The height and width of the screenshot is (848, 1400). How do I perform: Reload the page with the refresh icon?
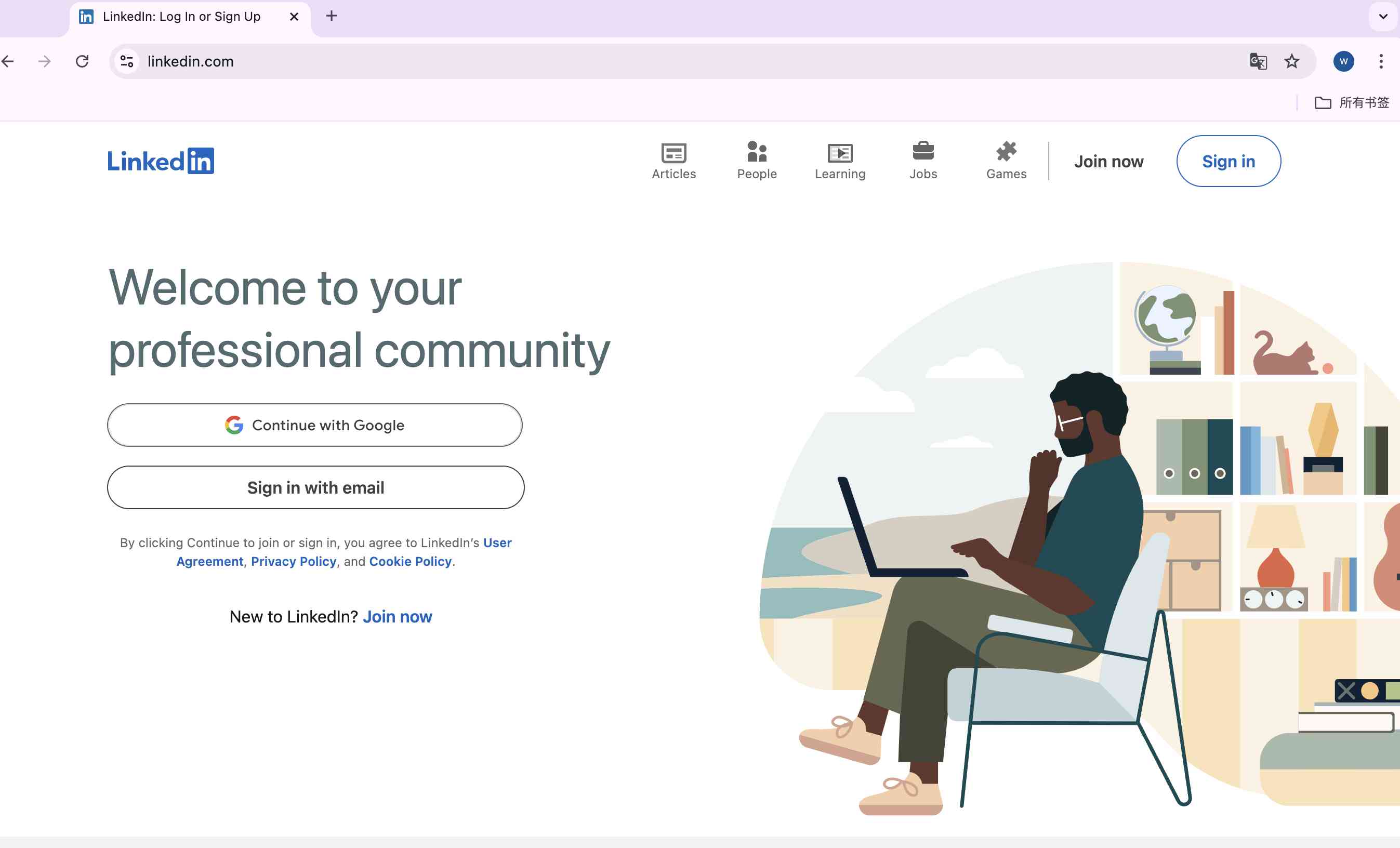click(83, 61)
